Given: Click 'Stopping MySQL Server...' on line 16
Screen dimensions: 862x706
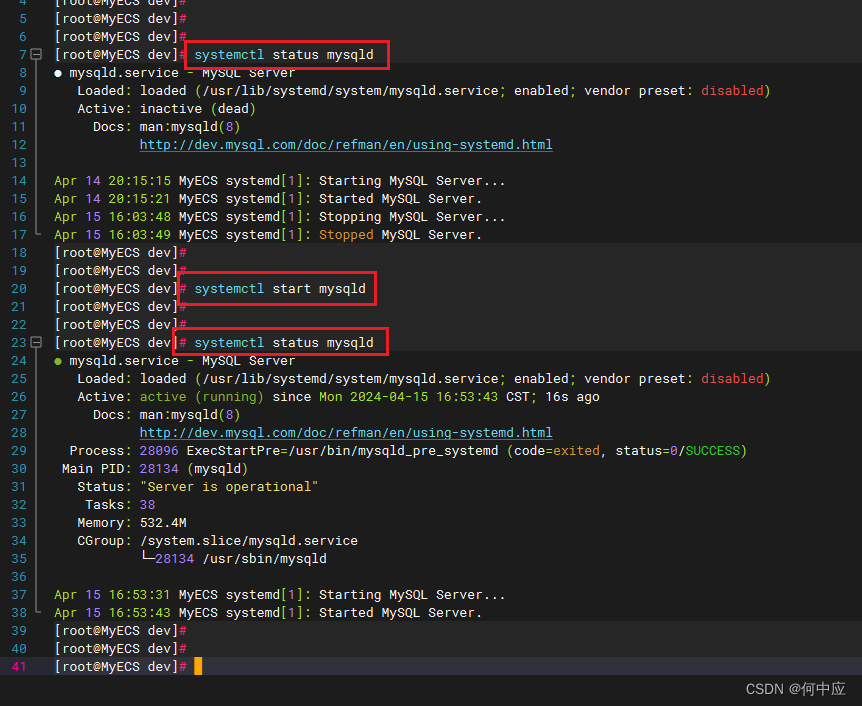Looking at the screenshot, I should point(412,217).
